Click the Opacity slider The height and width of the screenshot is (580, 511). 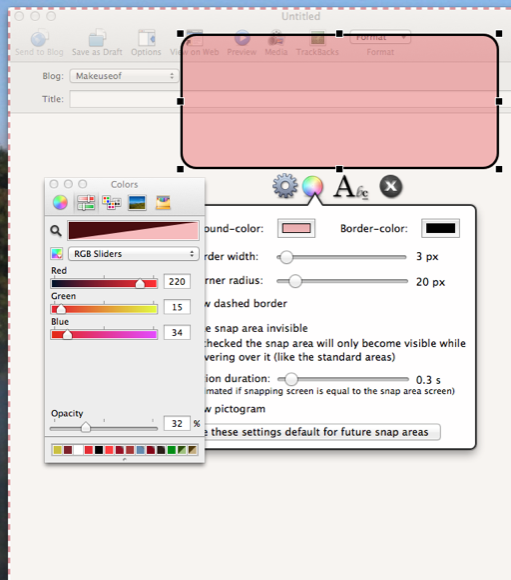104,428
